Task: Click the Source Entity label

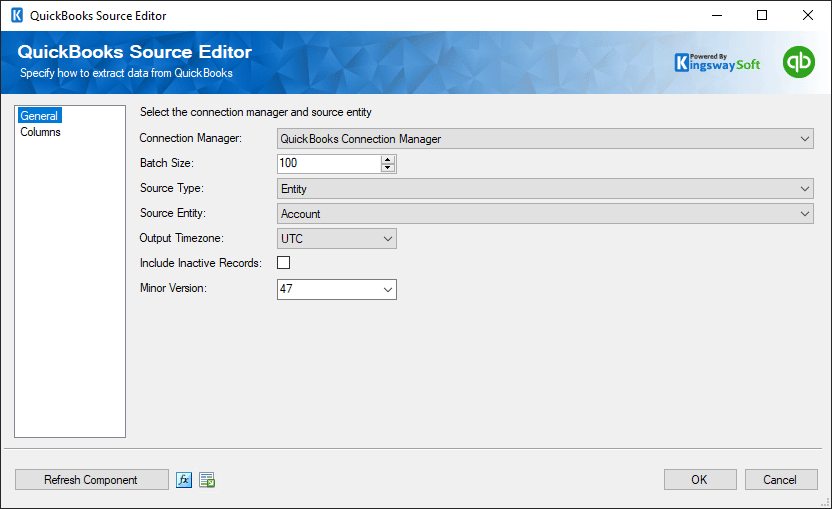Action: coord(172,213)
